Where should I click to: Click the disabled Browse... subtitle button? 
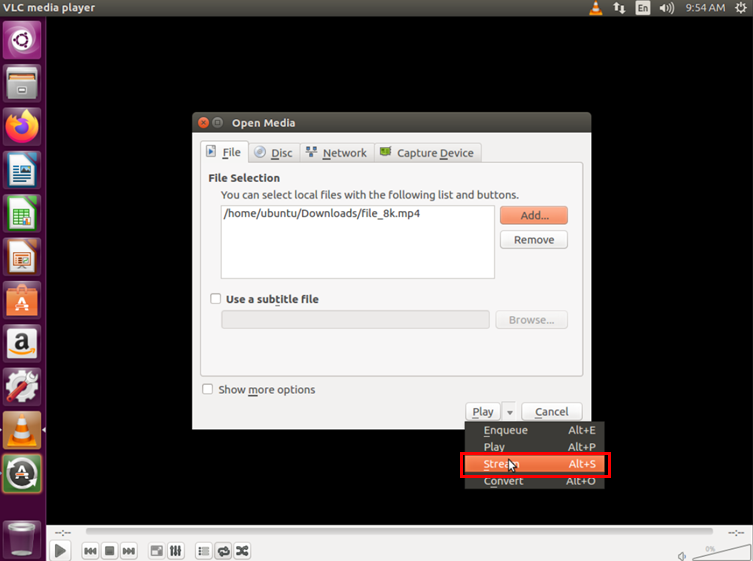click(x=532, y=320)
